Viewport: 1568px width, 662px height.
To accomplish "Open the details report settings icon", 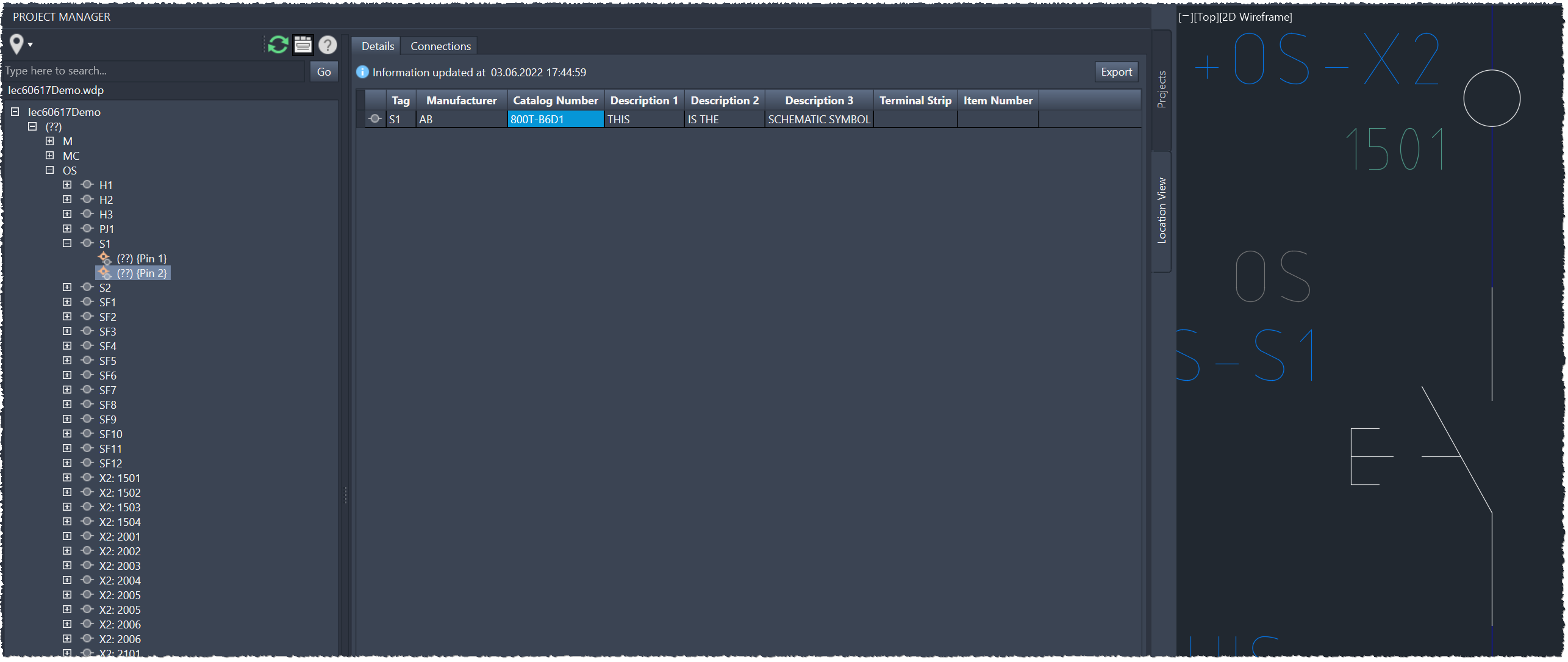I will pos(303,45).
